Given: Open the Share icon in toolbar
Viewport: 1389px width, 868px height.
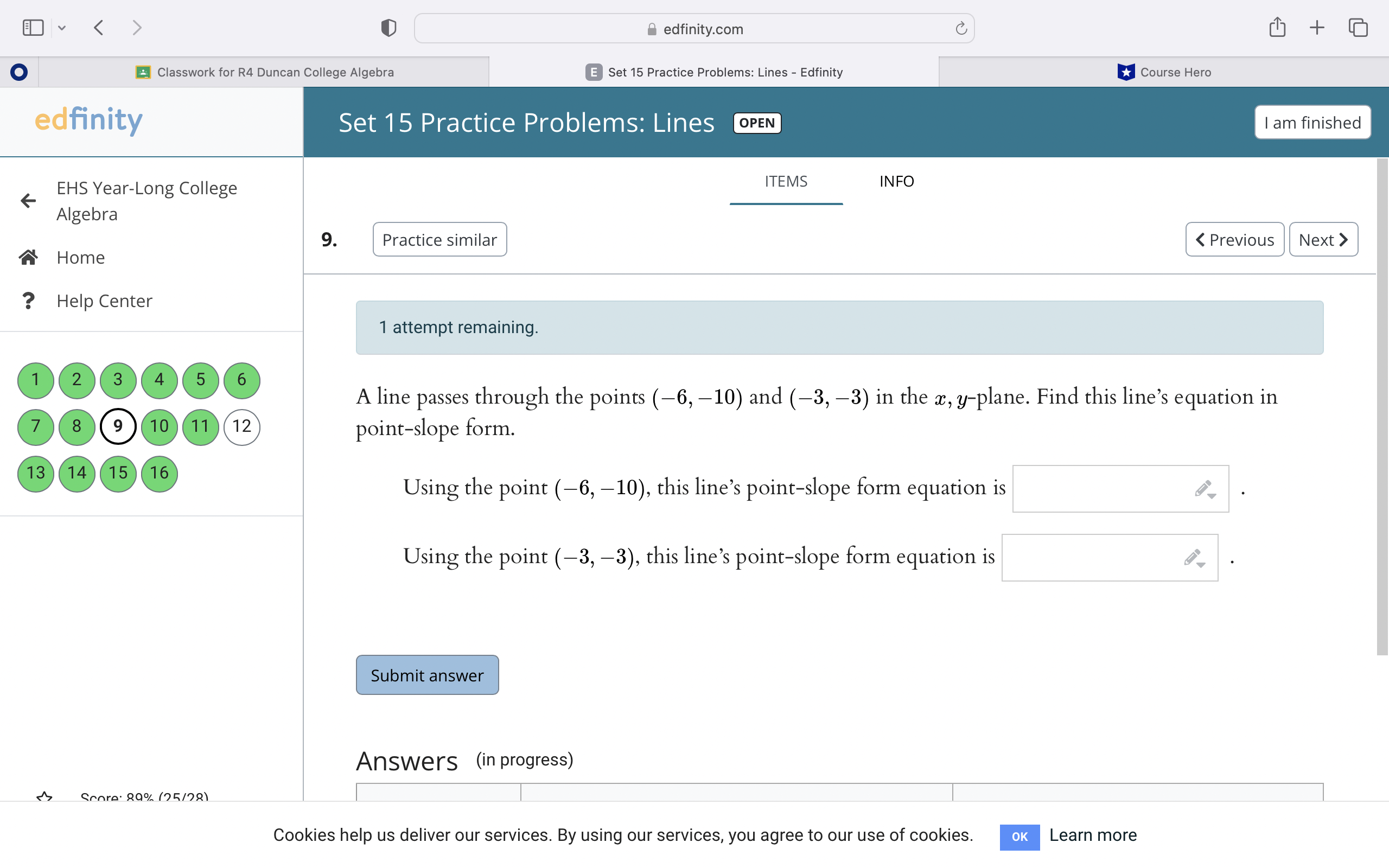Looking at the screenshot, I should (x=1277, y=28).
